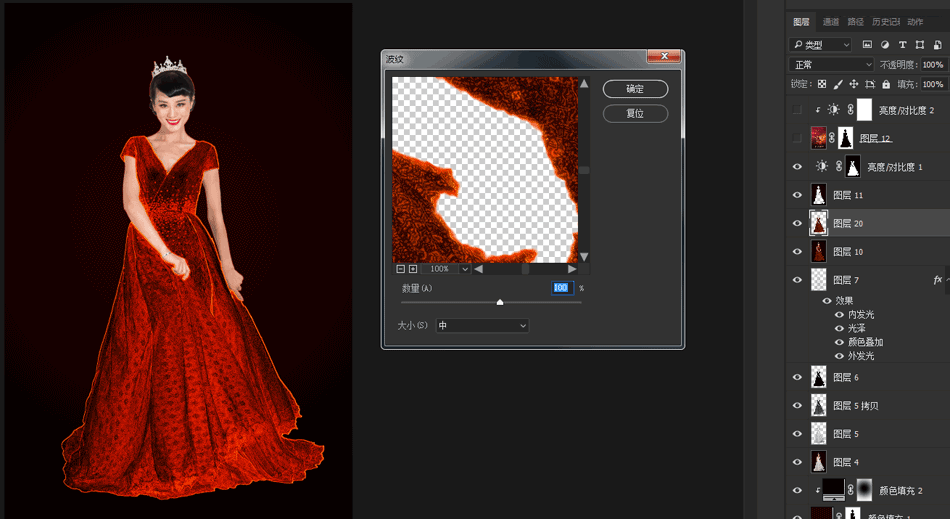
Task: Click the lock position move icon
Action: coord(855,85)
